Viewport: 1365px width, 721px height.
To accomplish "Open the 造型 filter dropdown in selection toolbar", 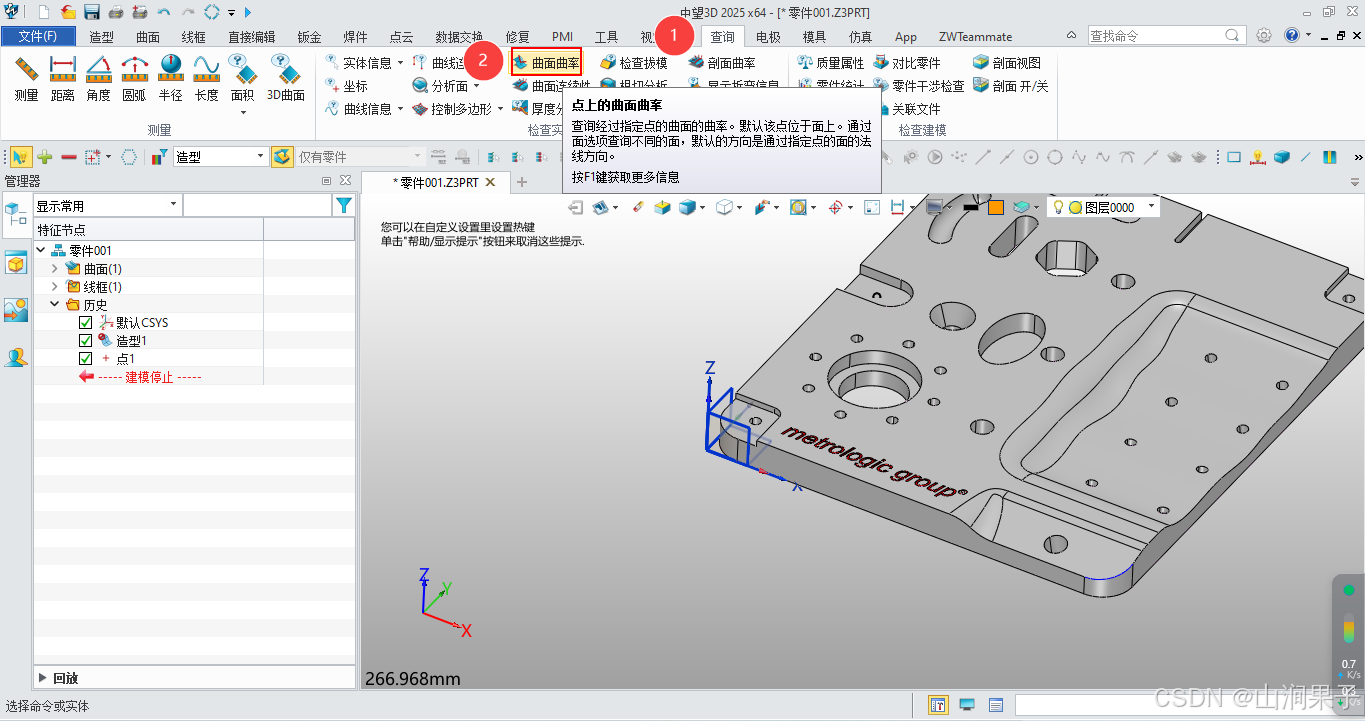I will pos(220,157).
